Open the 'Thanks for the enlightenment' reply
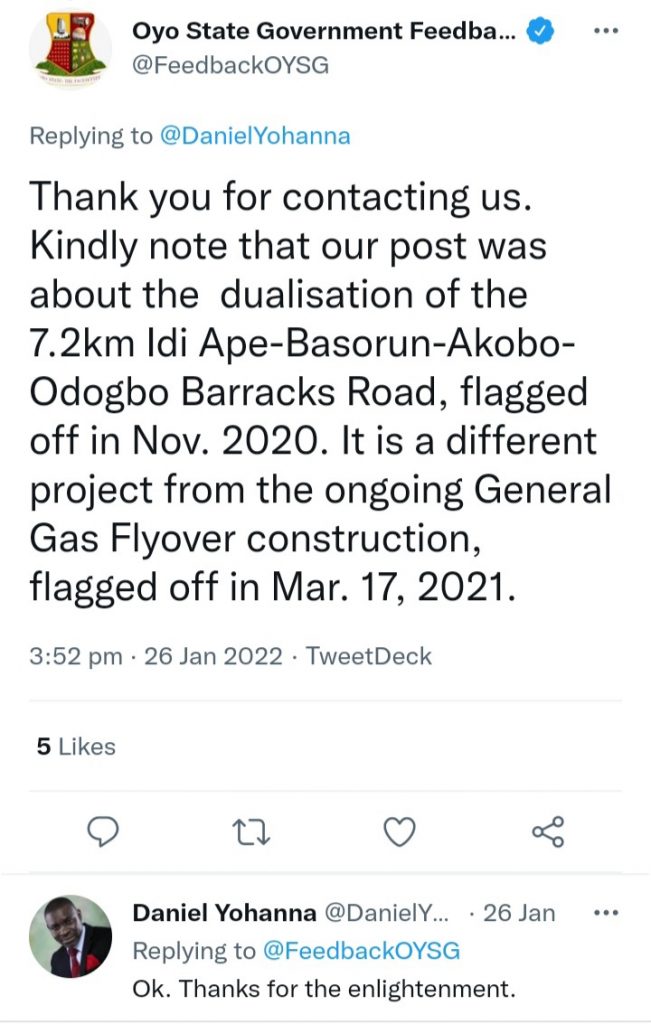Viewport: 651px width, 1024px height. tap(324, 989)
